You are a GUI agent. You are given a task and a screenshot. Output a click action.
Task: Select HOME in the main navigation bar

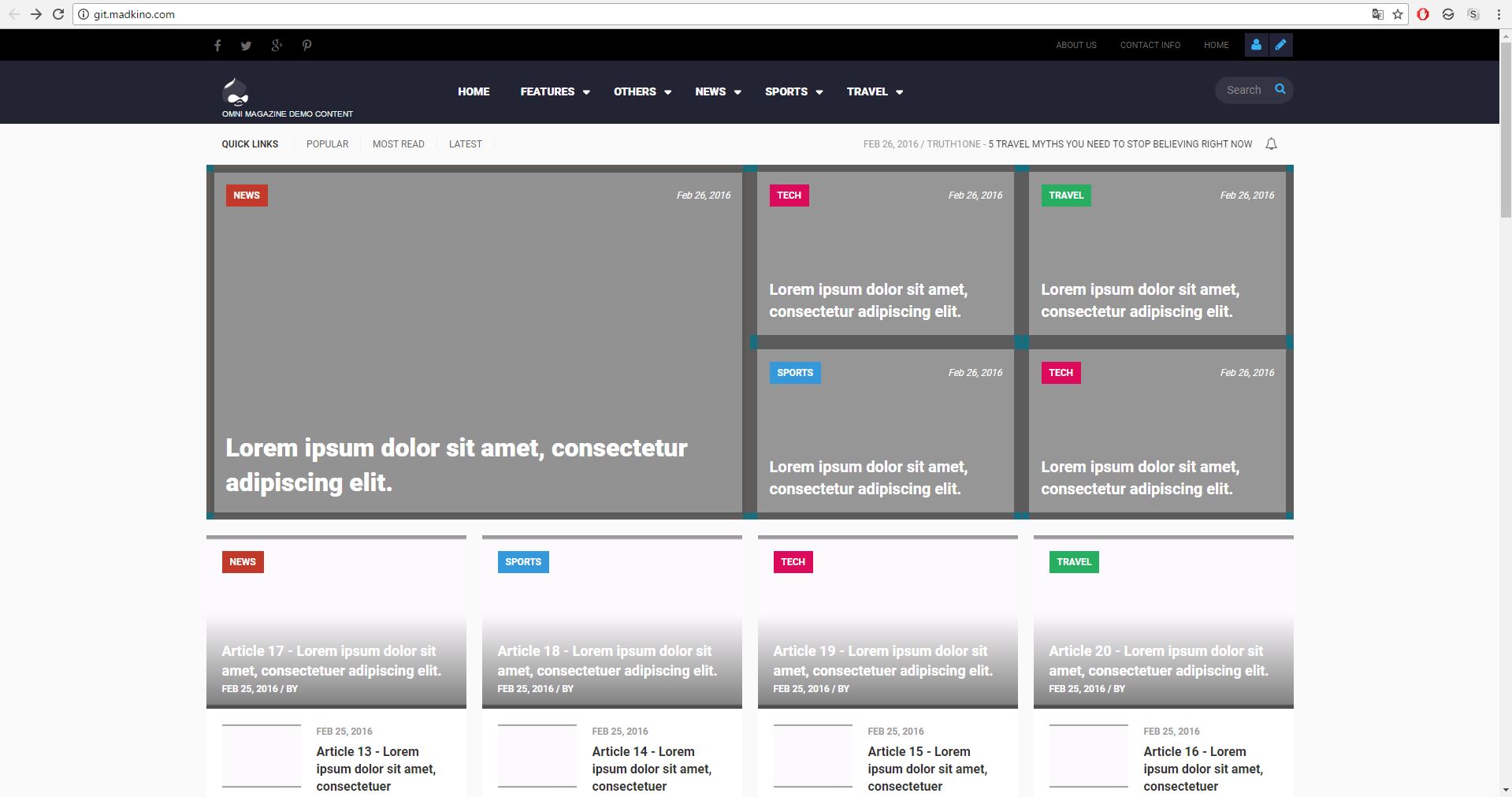point(474,91)
